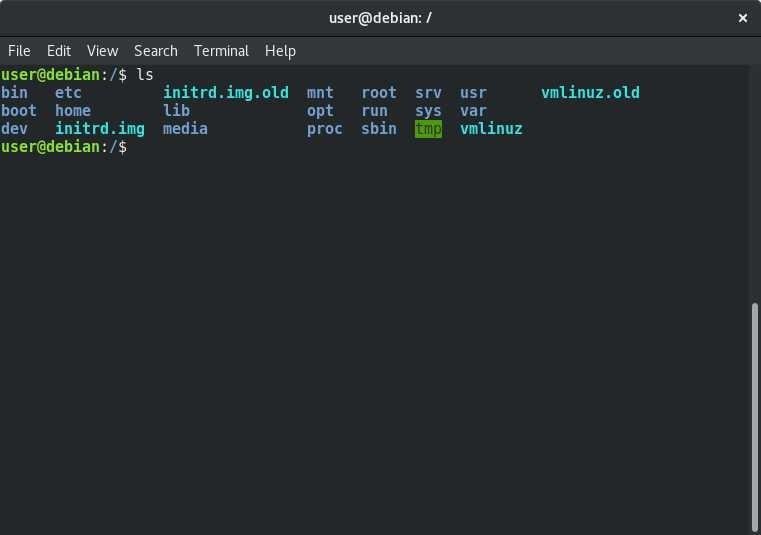This screenshot has width=761, height=535.
Task: Click the vertical scrollbar thumb
Action: pos(754,418)
